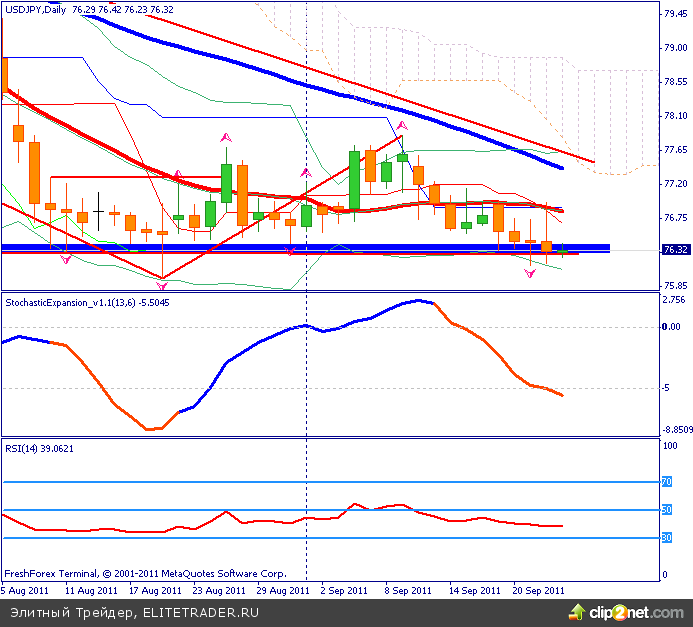The height and width of the screenshot is (627, 693).
Task: Select the up-fractal arrow above 23 Aug candle
Action: 226,136
